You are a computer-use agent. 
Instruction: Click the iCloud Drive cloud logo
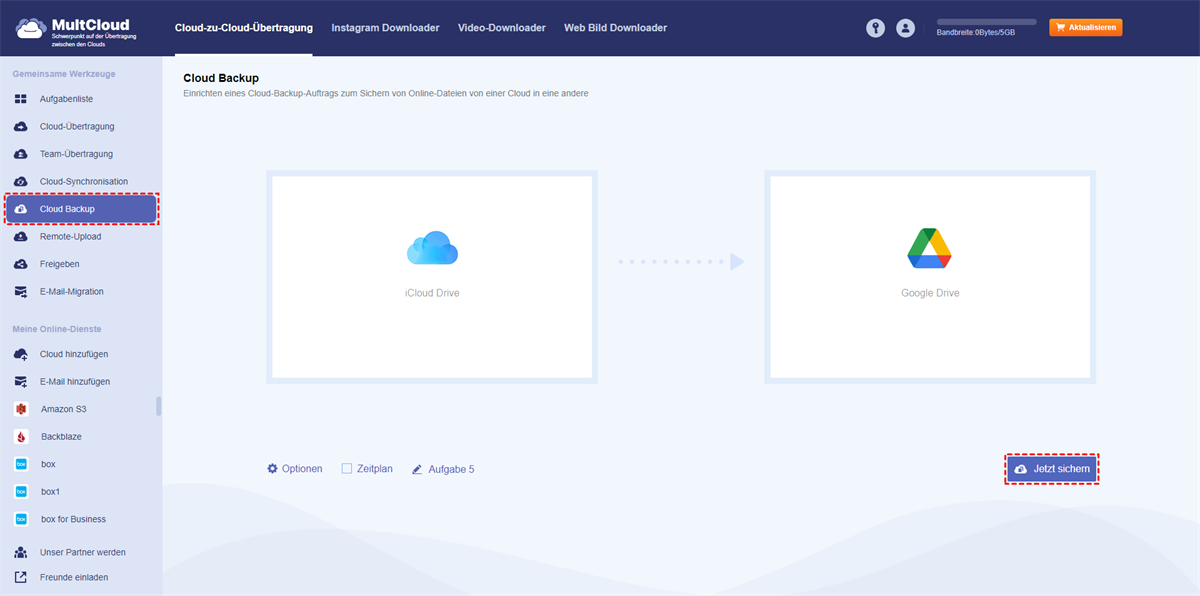[432, 248]
